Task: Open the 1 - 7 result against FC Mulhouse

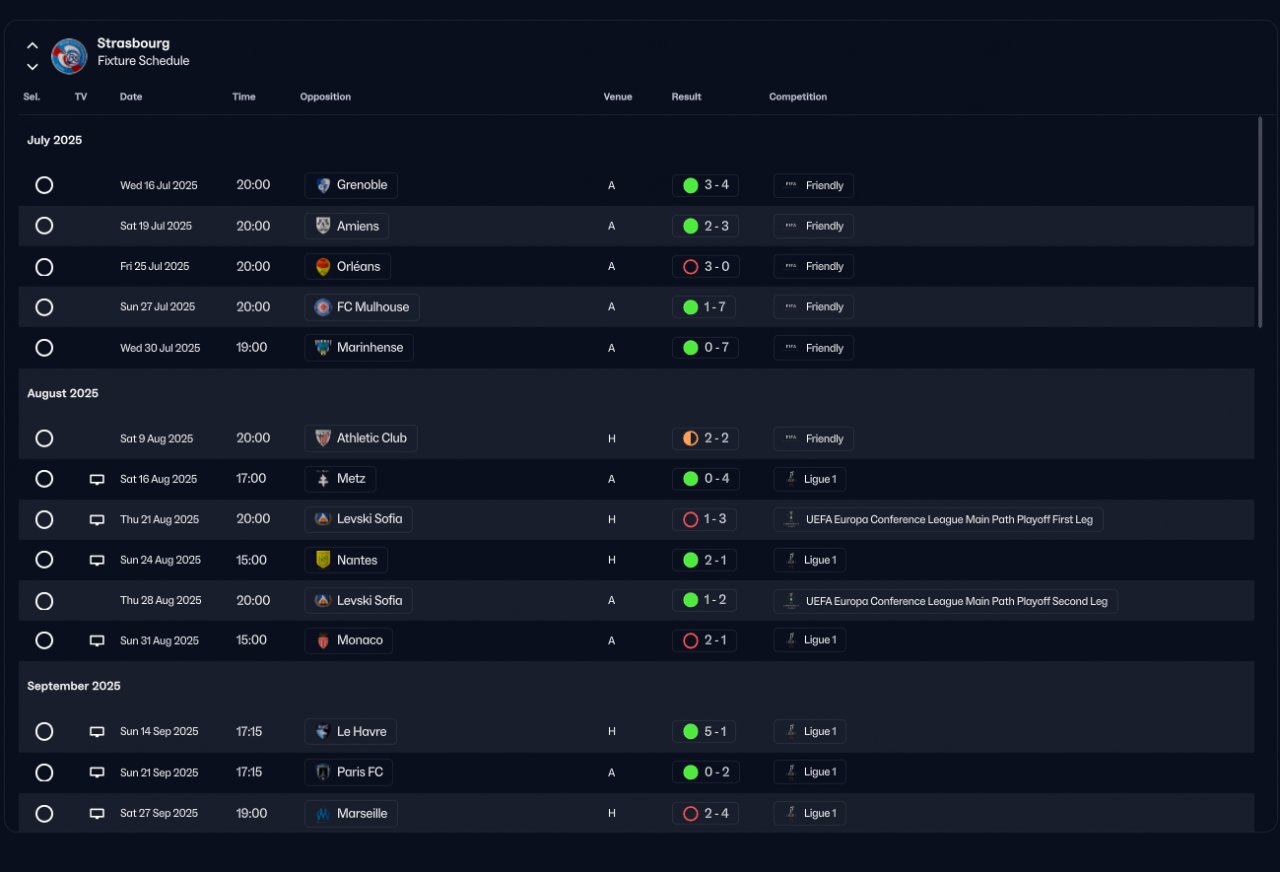Action: pos(704,307)
